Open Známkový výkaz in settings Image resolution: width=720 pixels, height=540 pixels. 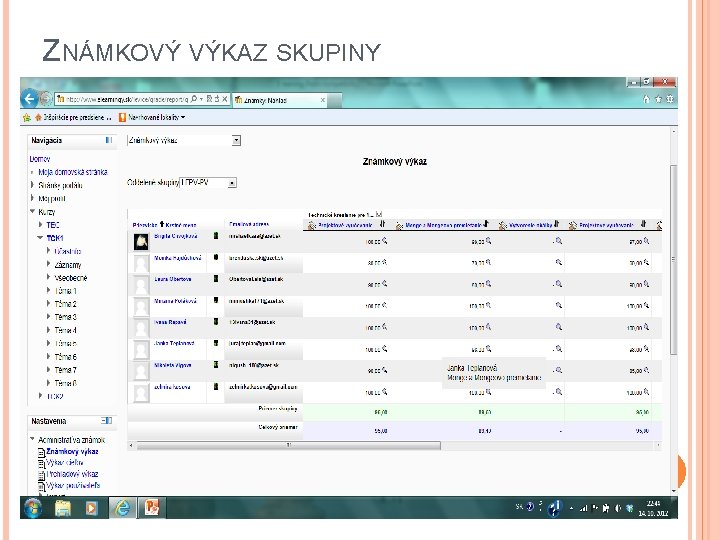coord(72,451)
